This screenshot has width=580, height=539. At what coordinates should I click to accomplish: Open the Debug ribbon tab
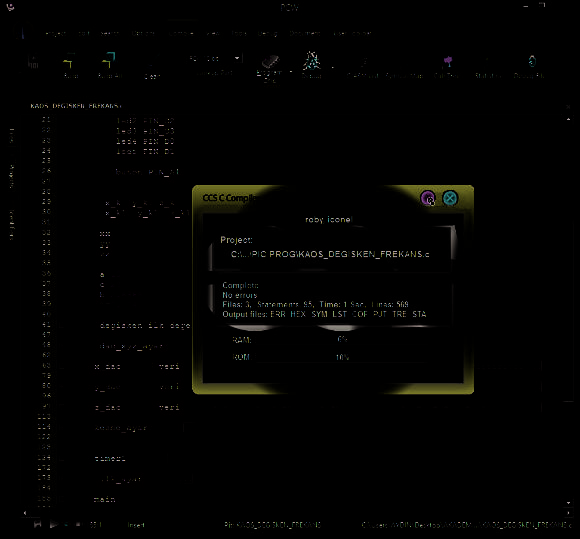tap(267, 34)
